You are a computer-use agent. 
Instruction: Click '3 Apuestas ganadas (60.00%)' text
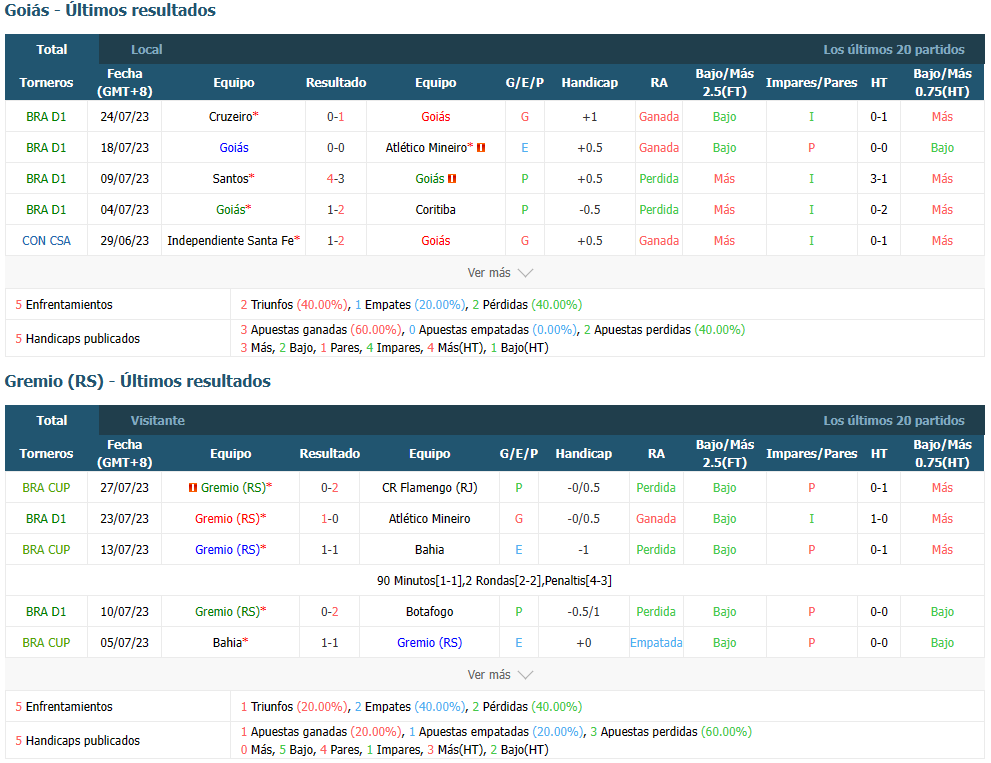pyautogui.click(x=321, y=330)
